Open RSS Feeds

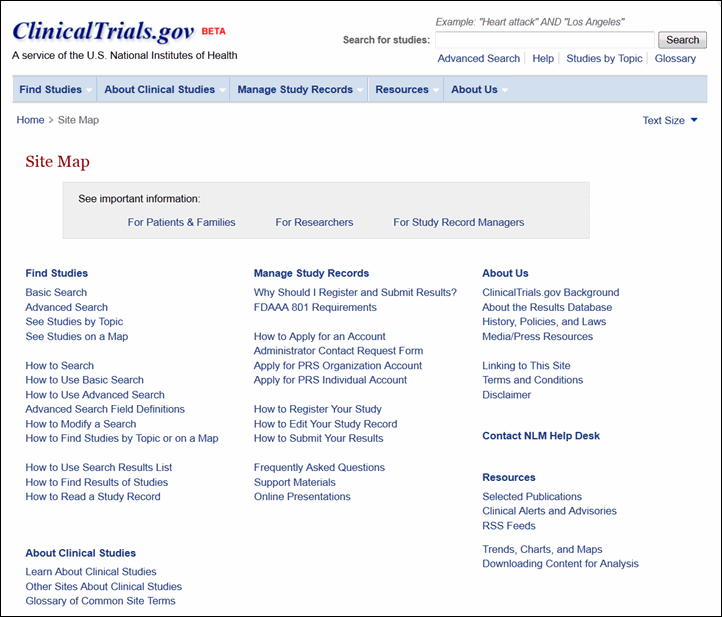(509, 526)
